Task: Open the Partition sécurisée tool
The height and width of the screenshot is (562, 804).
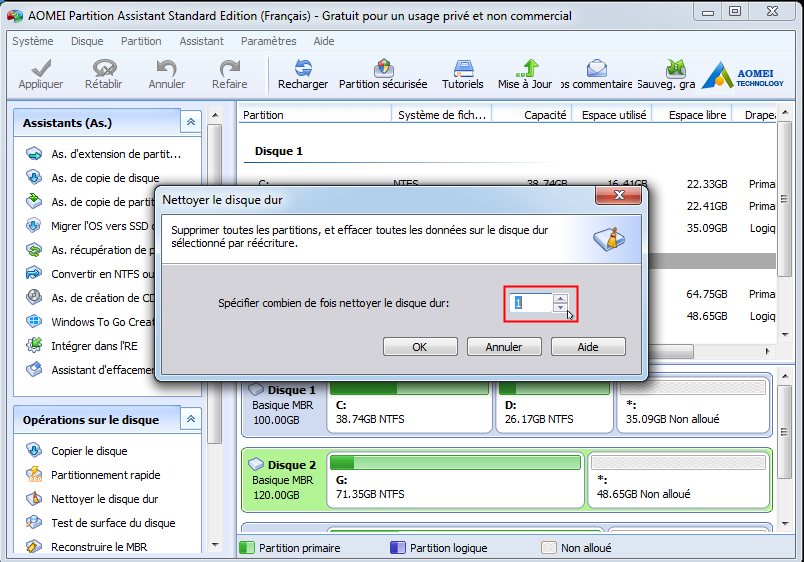Action: 383,75
